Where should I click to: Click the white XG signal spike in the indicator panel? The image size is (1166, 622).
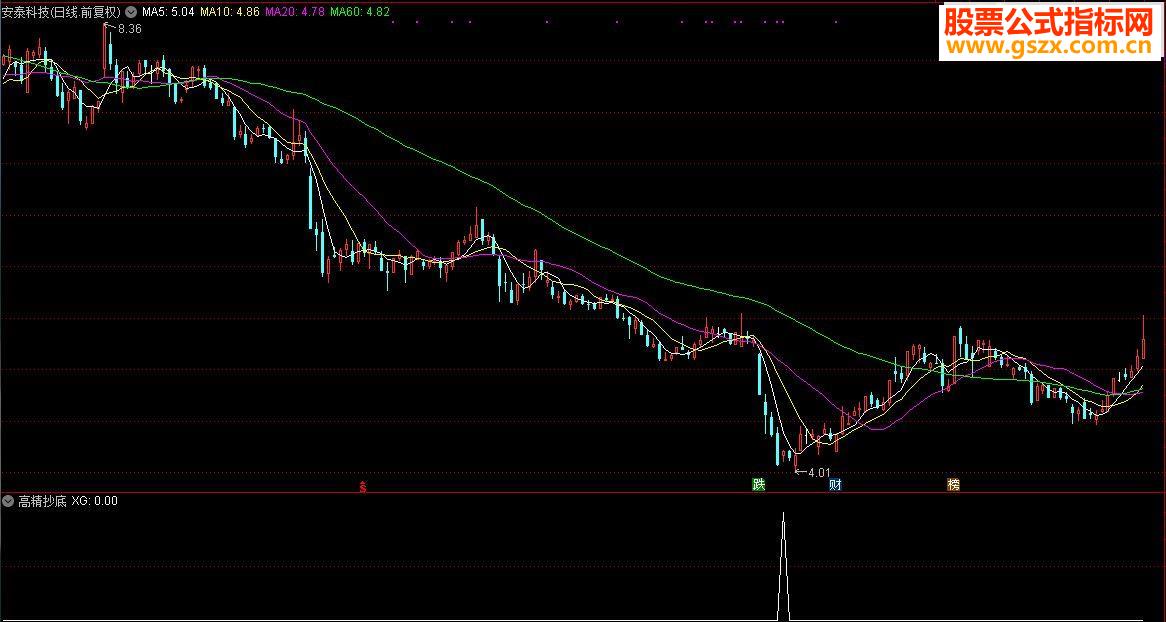(783, 565)
